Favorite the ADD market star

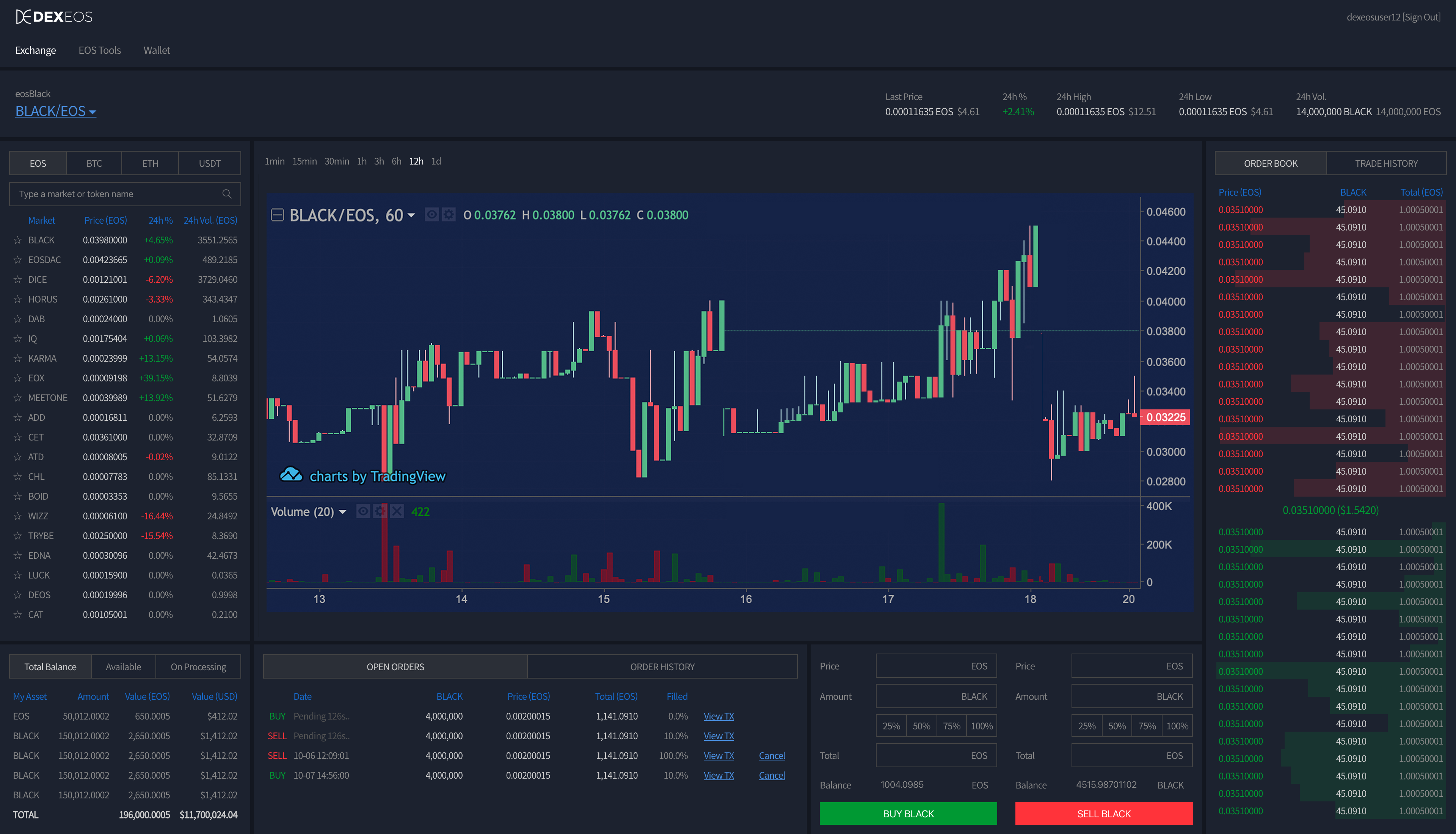tap(18, 418)
